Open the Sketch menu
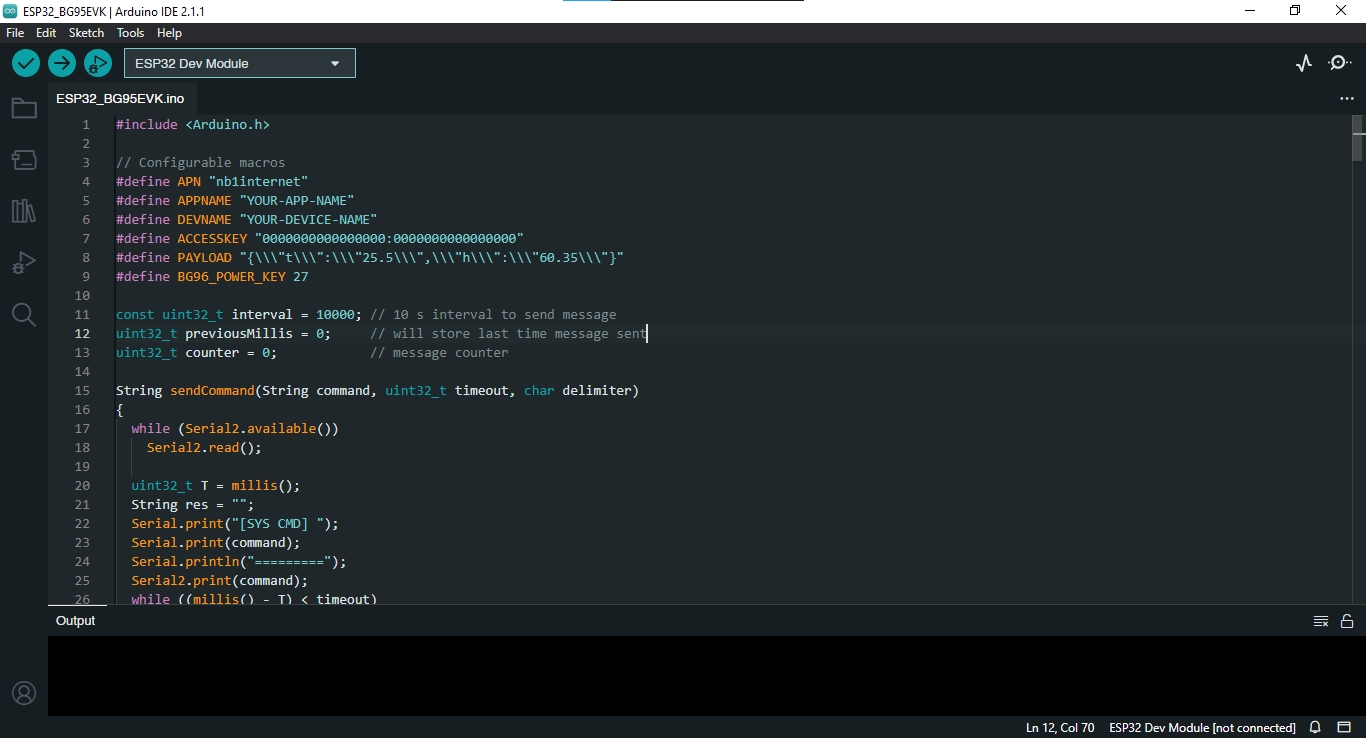1366x738 pixels. pos(86,33)
